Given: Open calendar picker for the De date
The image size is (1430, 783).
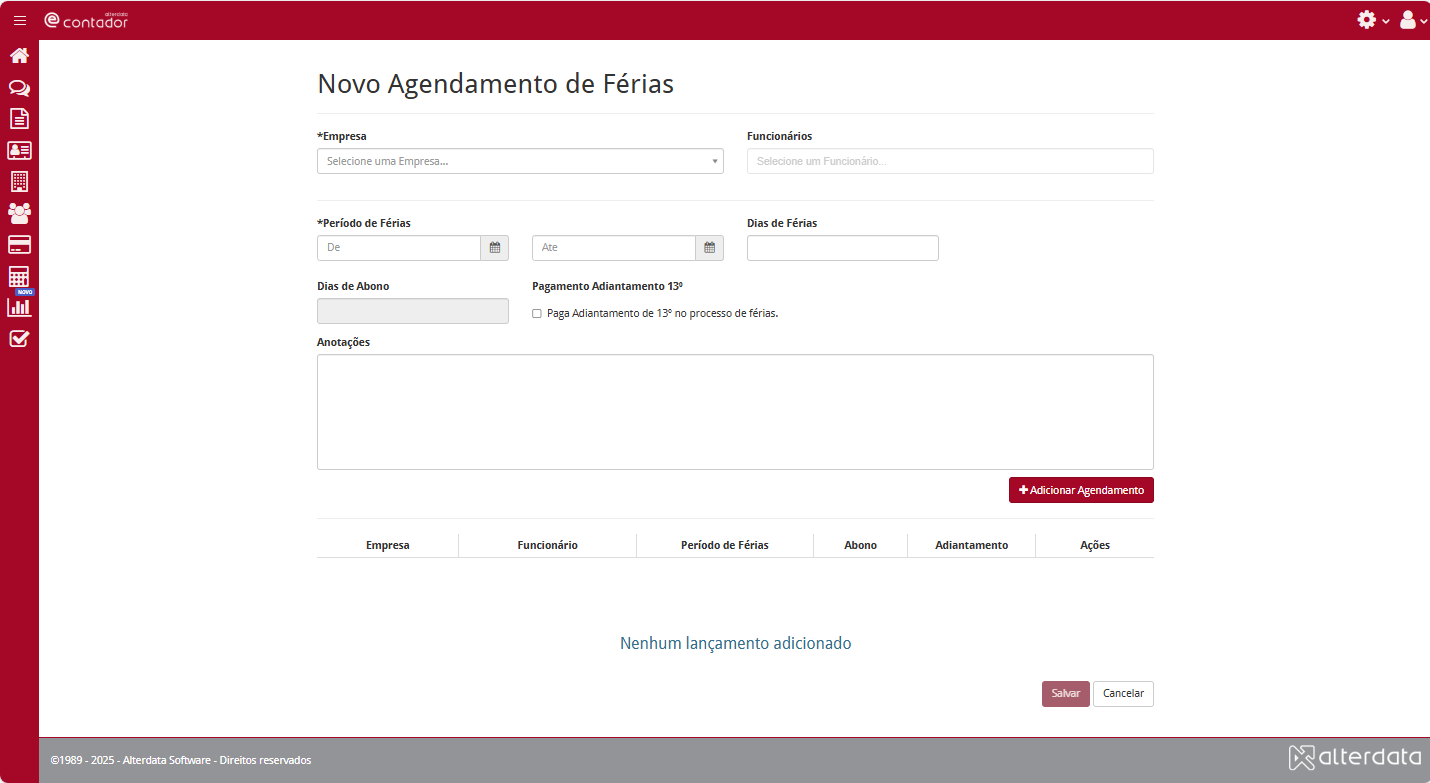Looking at the screenshot, I should (494, 248).
